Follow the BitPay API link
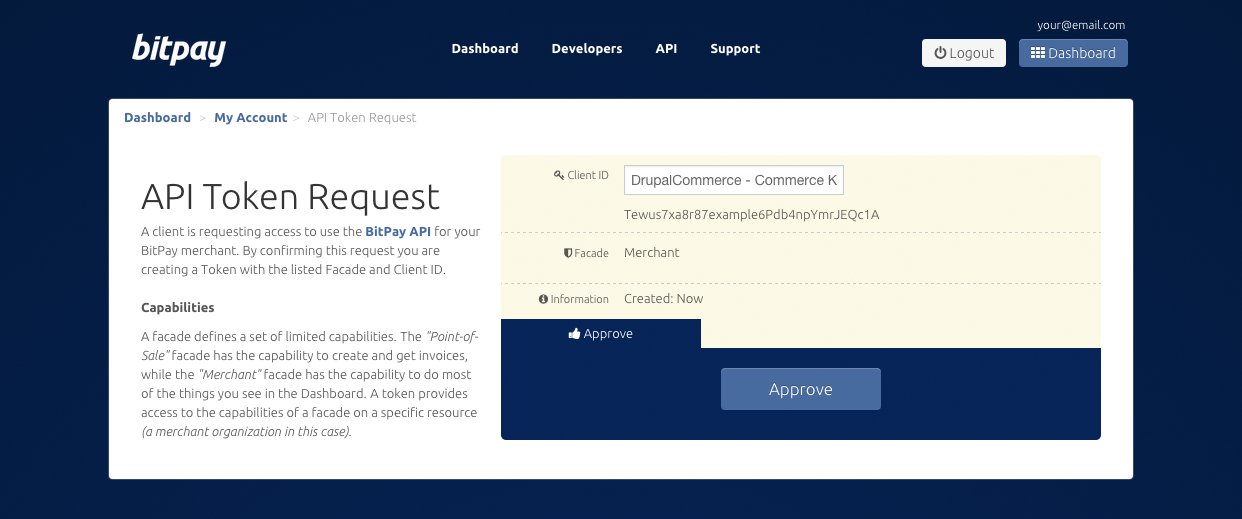This screenshot has width=1242, height=519. (x=397, y=231)
